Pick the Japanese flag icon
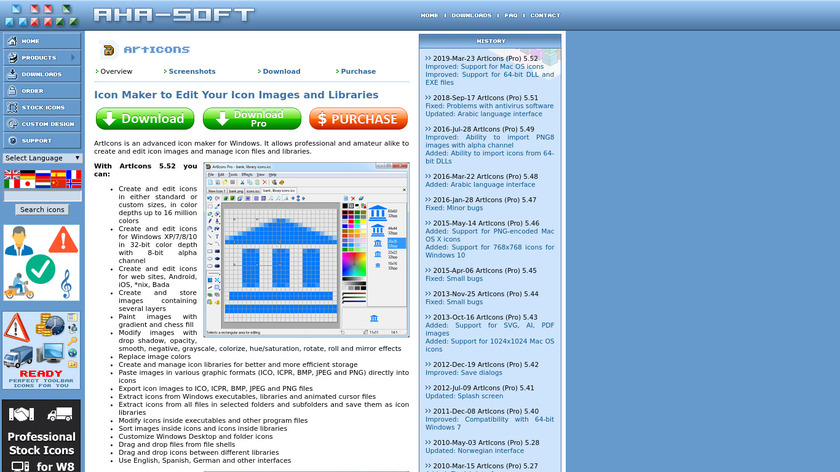Image resolution: width=840 pixels, height=472 pixels. (x=27, y=184)
